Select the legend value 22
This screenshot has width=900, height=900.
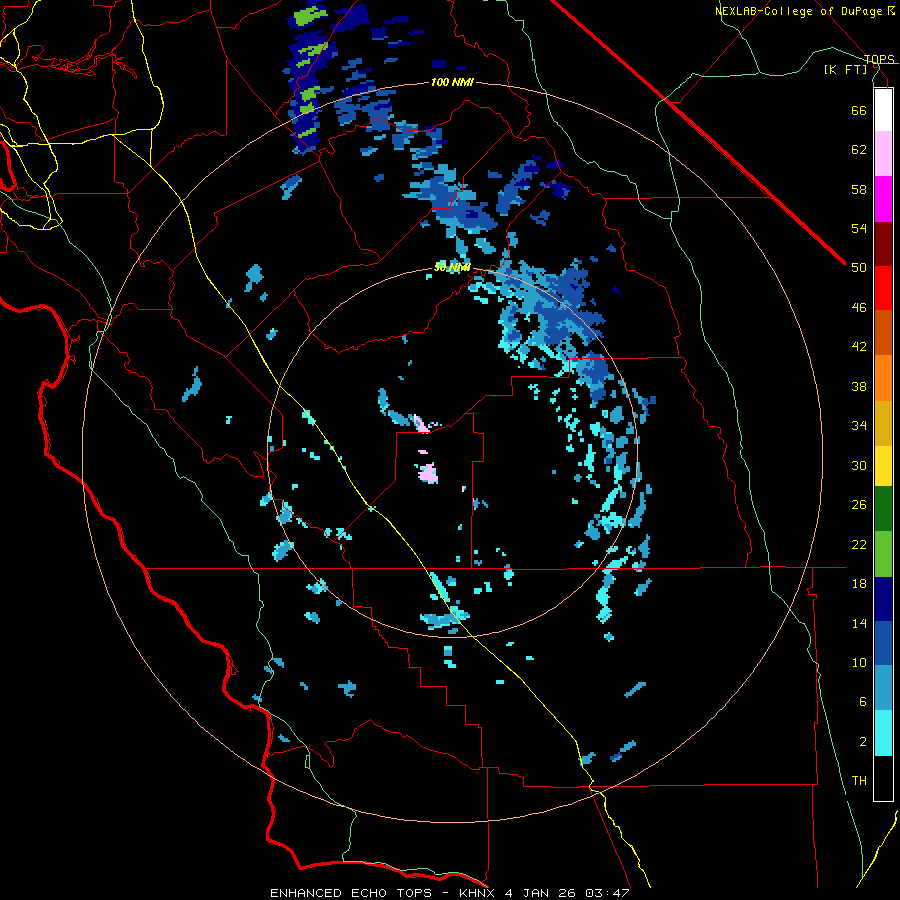tap(859, 544)
